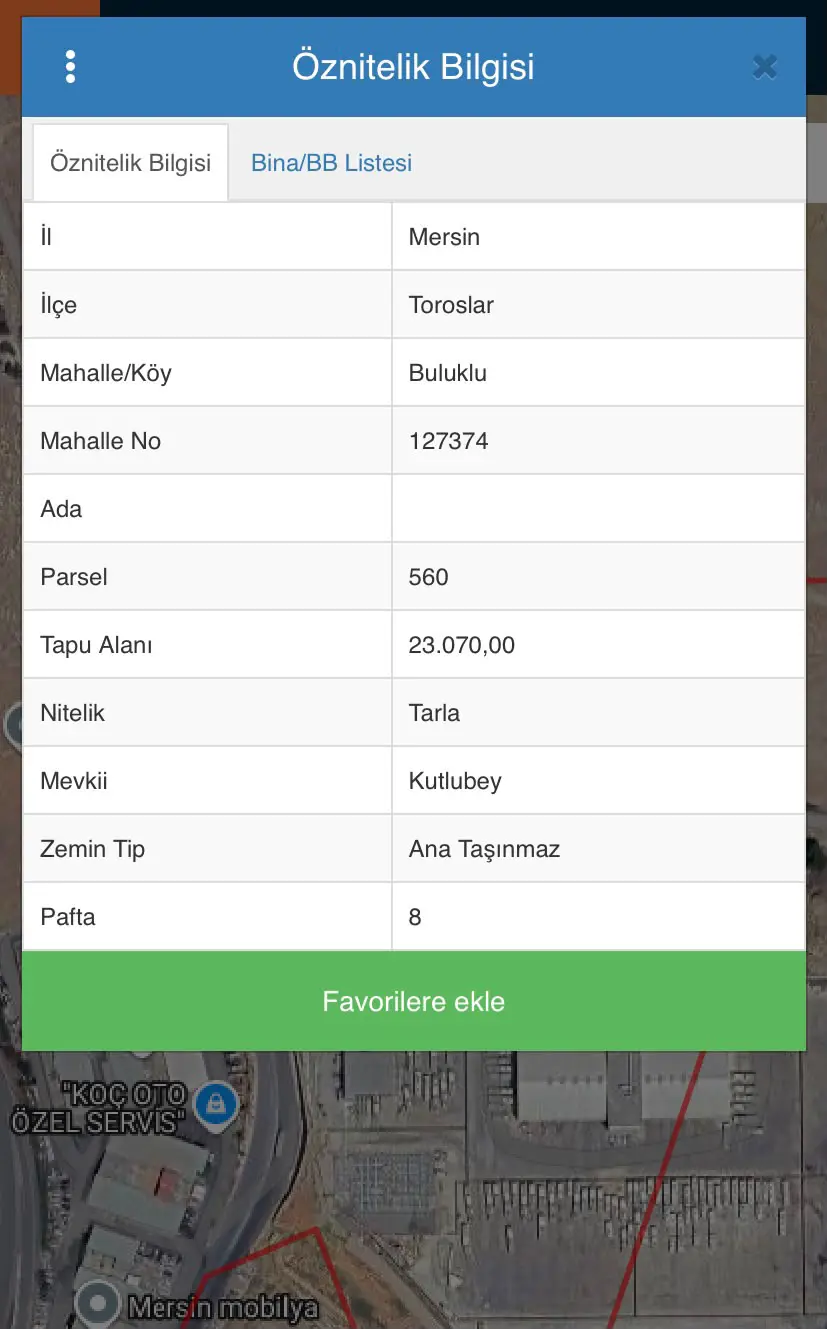Select the Toroslar İlçe value cell
Image resolution: width=827 pixels, height=1329 pixels.
click(598, 305)
